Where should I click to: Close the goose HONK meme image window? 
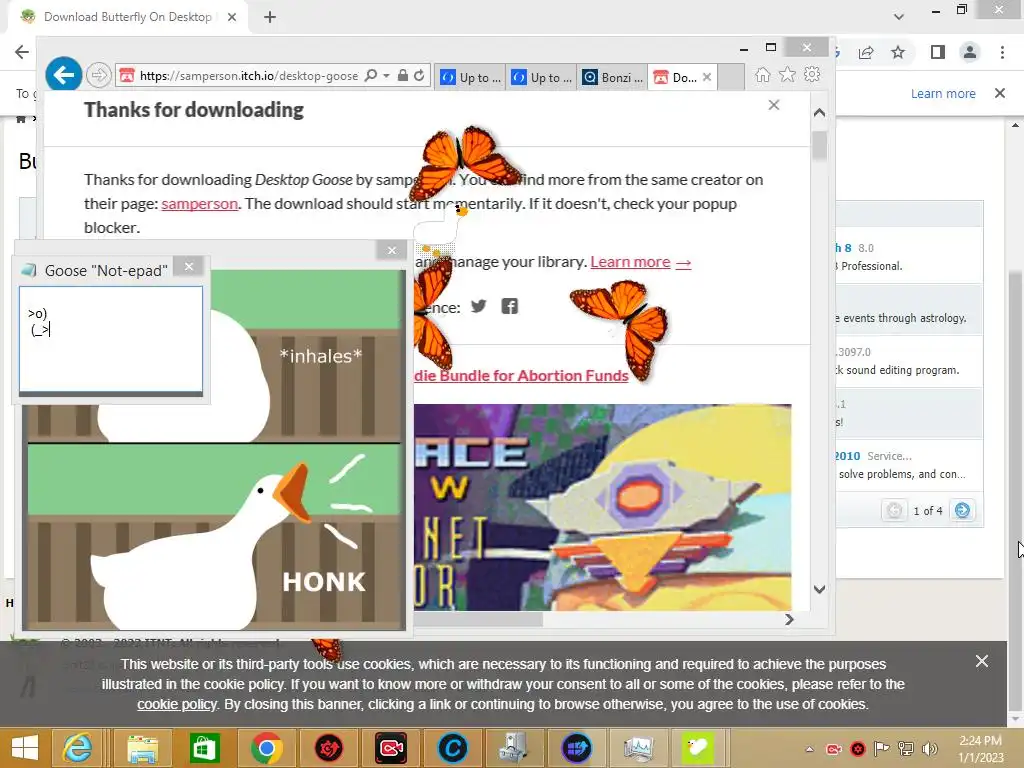[392, 250]
